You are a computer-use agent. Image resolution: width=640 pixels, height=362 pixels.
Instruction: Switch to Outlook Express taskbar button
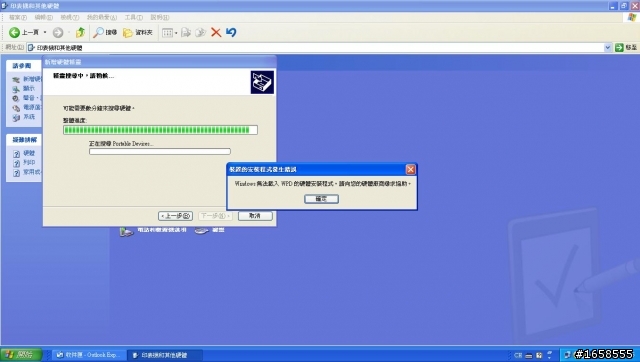coord(88,355)
